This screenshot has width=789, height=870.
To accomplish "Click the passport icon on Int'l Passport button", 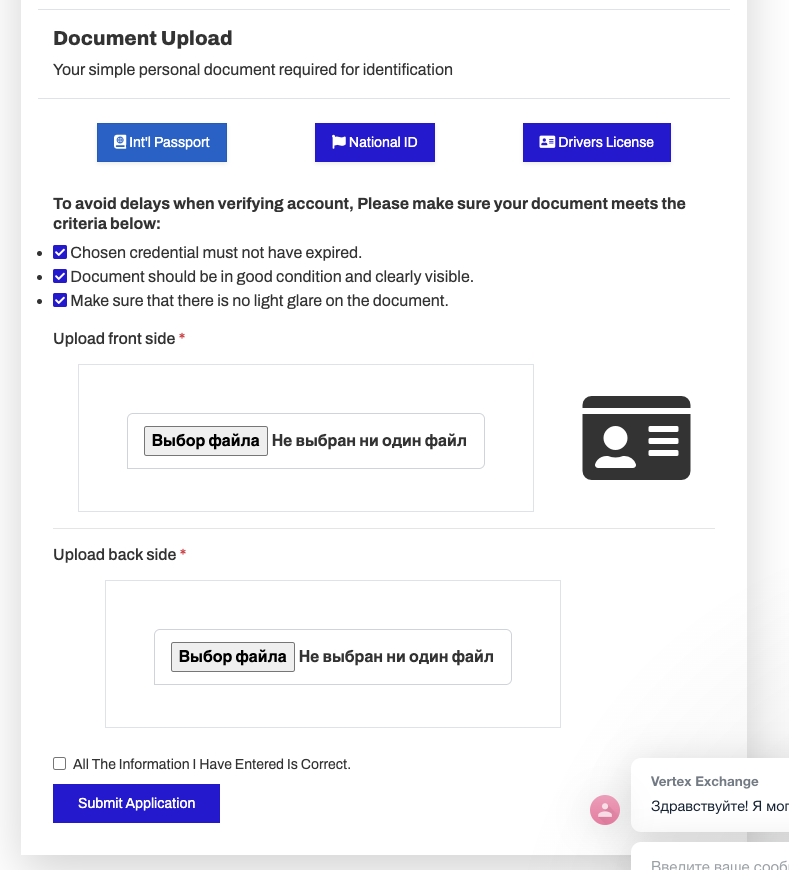I will click(x=119, y=142).
